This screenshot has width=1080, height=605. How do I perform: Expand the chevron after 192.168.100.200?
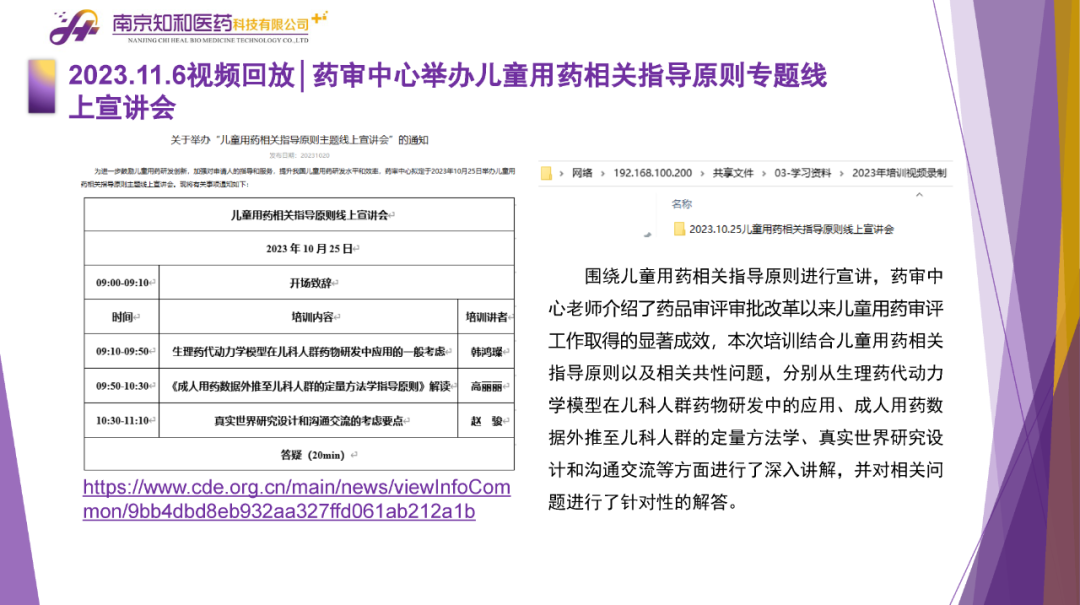[702, 173]
